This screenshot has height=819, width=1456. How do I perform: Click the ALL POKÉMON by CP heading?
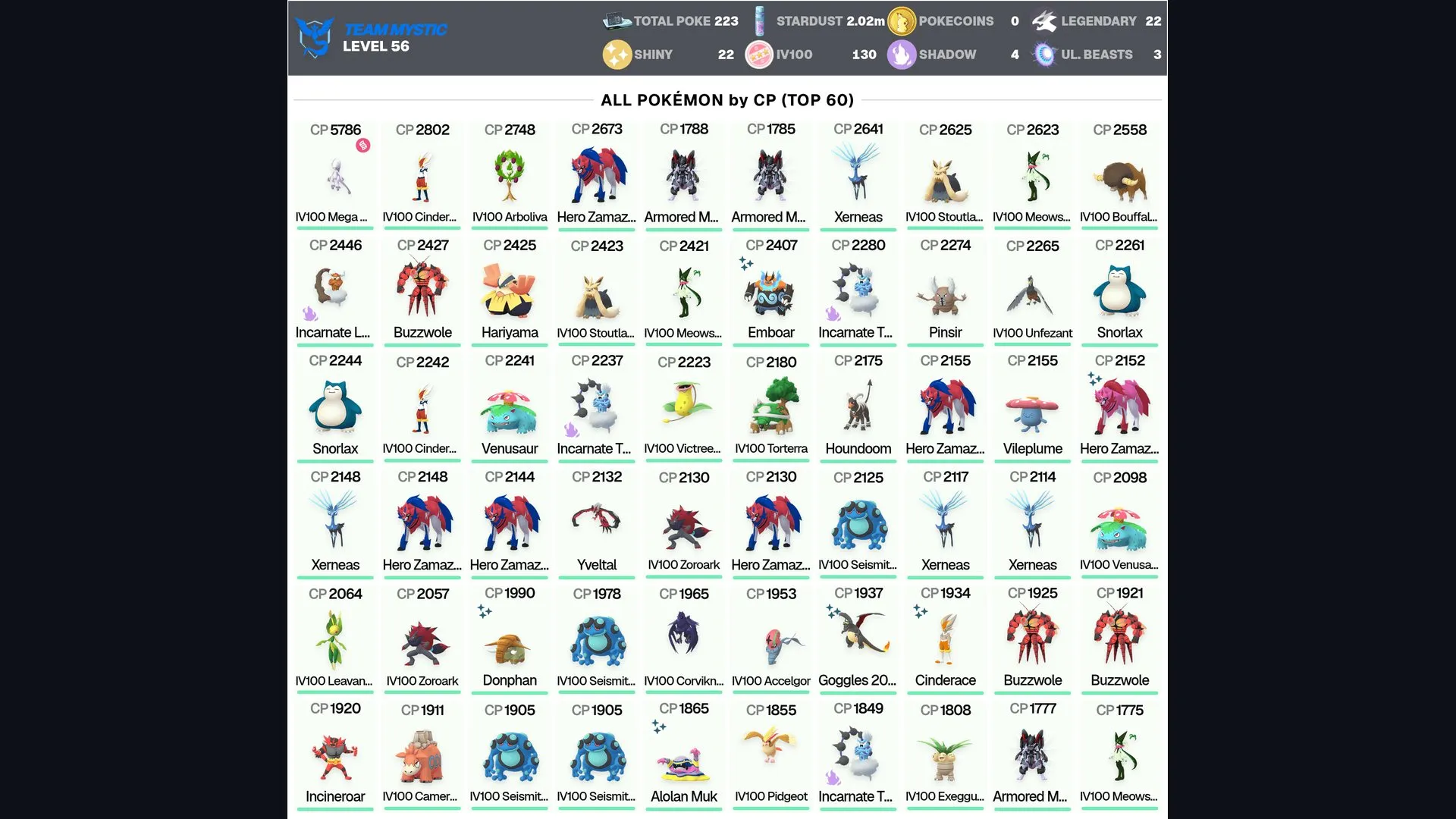(x=727, y=100)
